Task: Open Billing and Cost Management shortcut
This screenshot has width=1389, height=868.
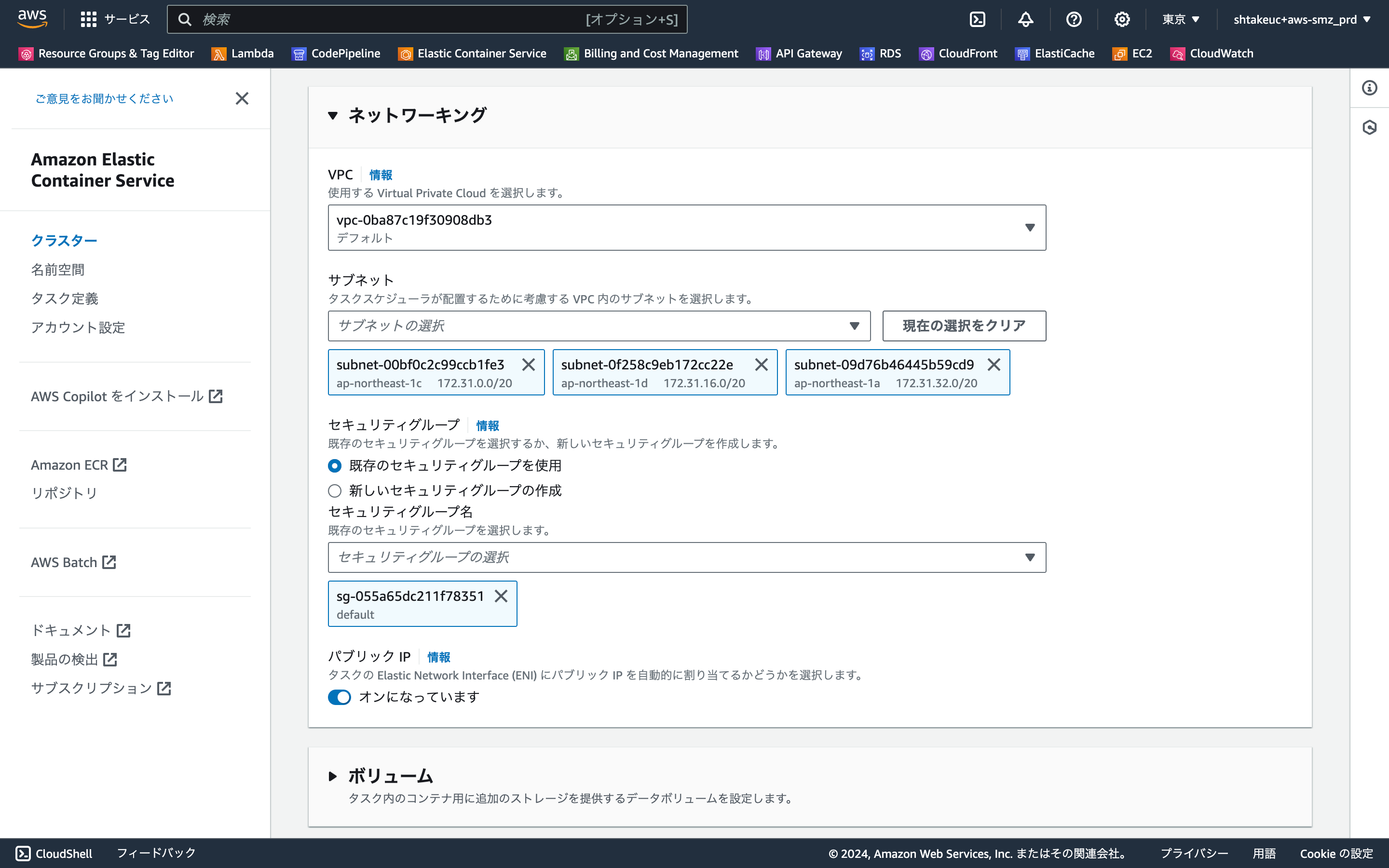Action: [652, 54]
